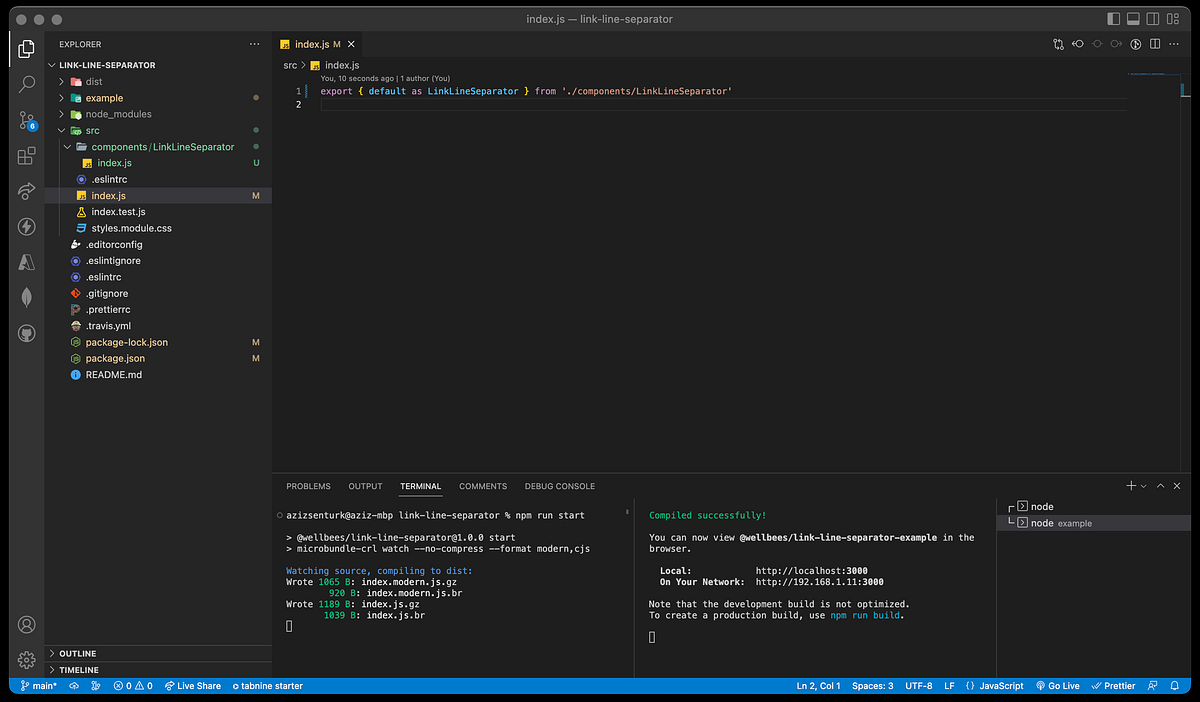Image resolution: width=1200 pixels, height=702 pixels.
Task: Switch to the PROBLEMS tab
Action: (308, 487)
